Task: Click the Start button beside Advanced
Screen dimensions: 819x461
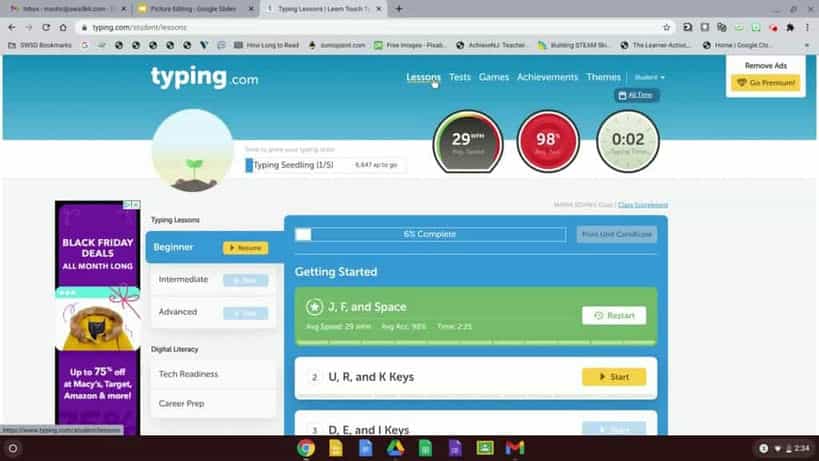Action: pyautogui.click(x=245, y=313)
